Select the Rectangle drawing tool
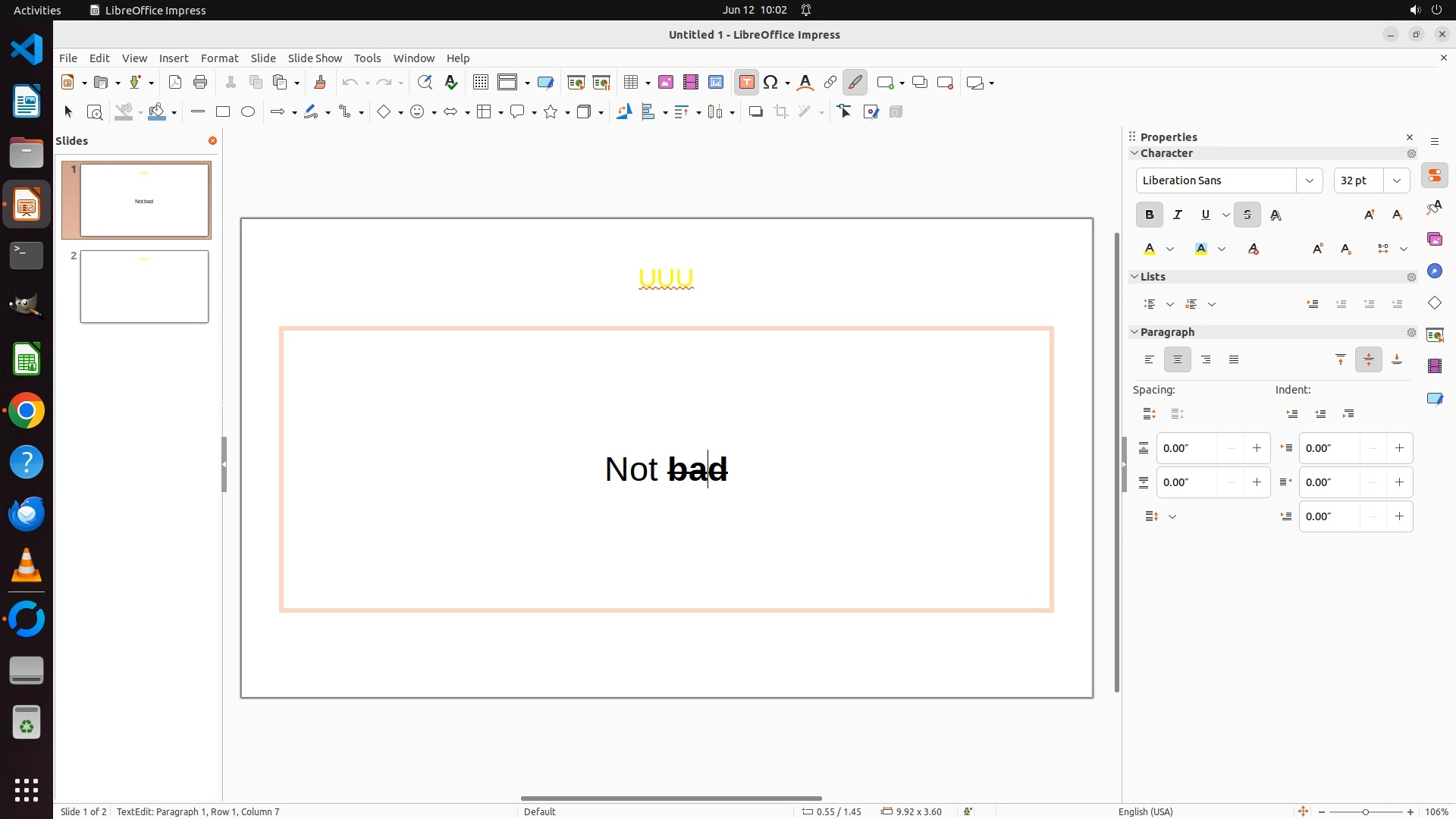This screenshot has width=1456, height=819. [222, 112]
